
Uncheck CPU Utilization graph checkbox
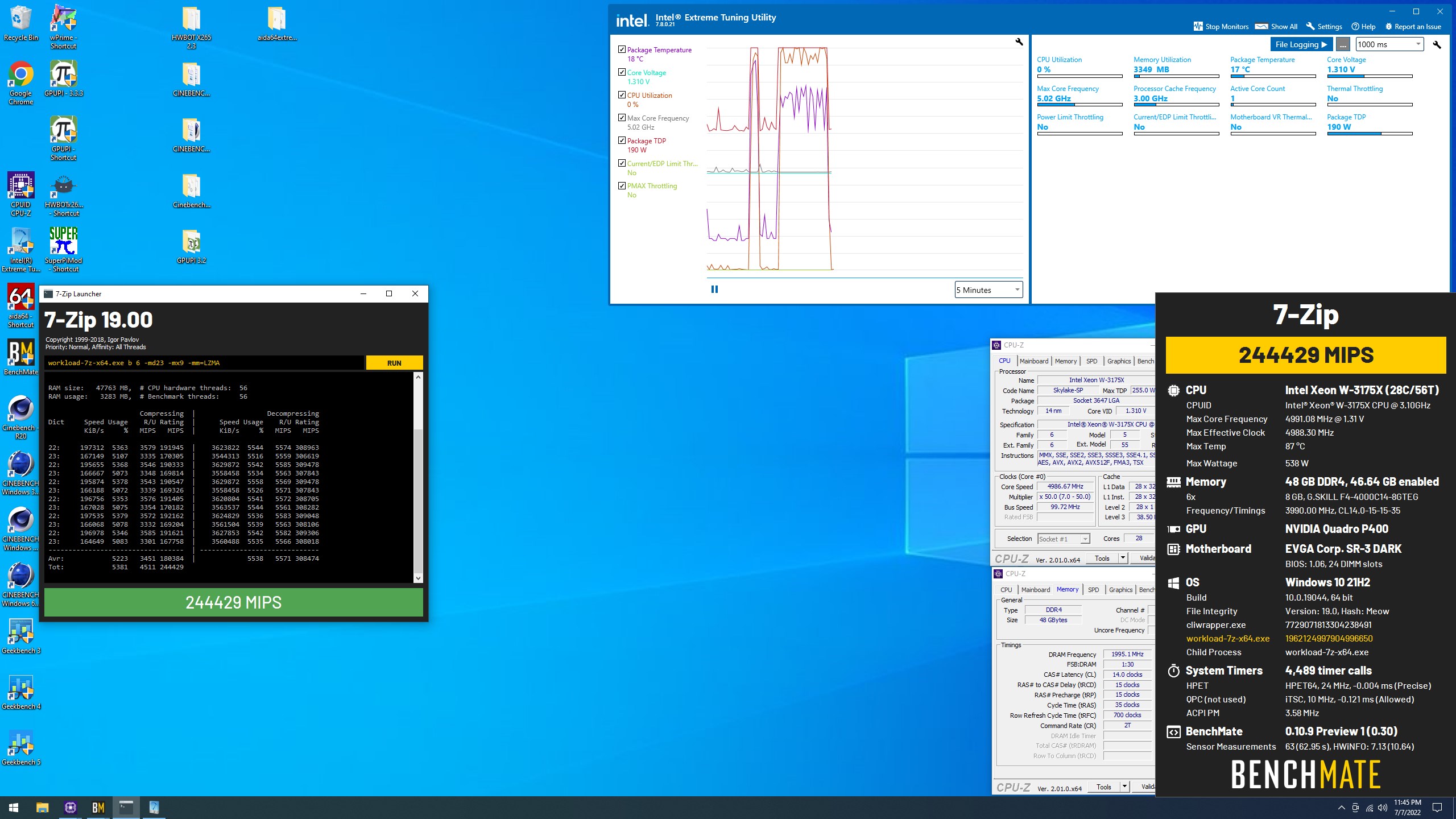[x=622, y=95]
